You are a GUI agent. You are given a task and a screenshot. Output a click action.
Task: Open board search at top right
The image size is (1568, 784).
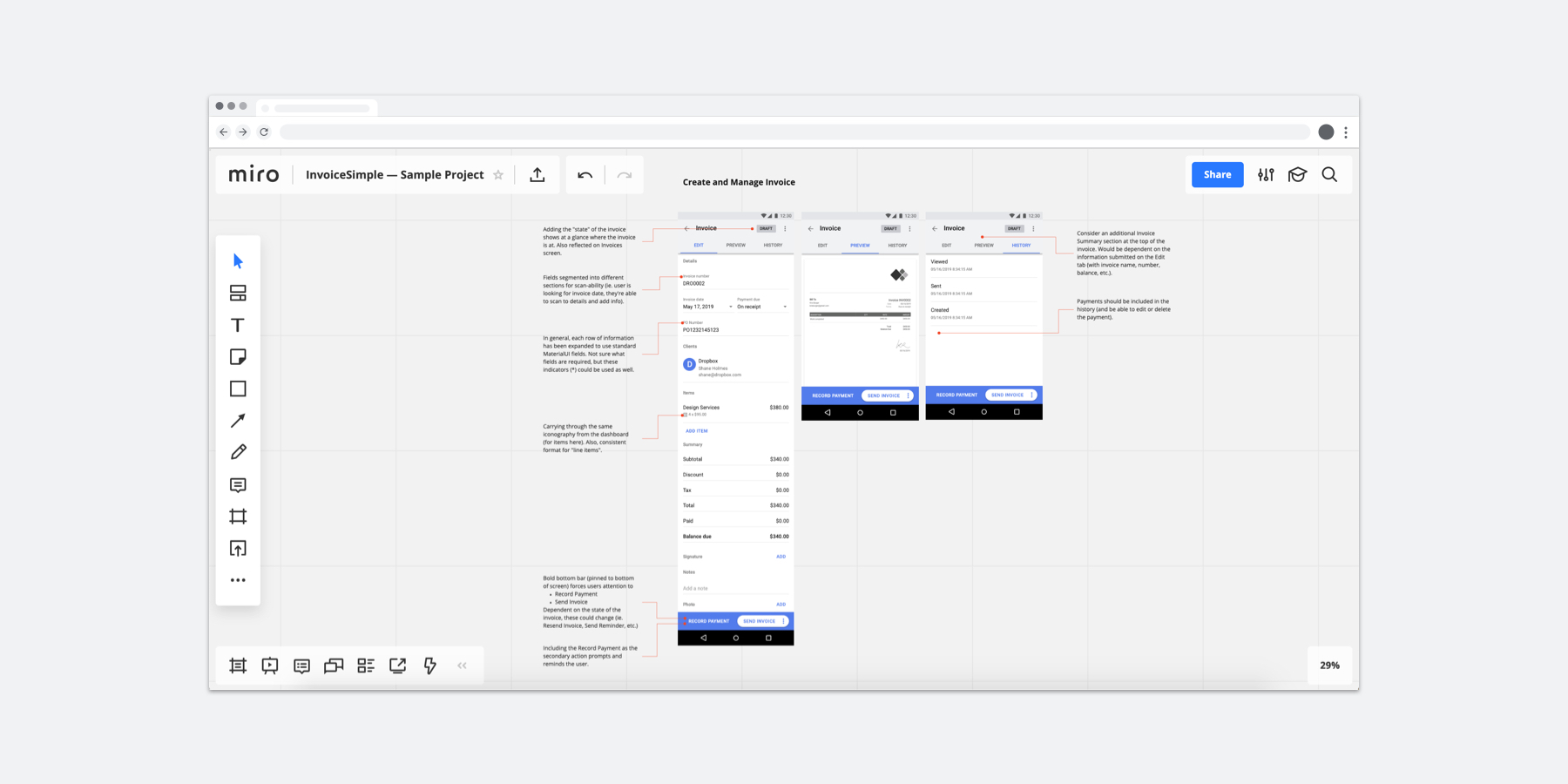(1329, 174)
